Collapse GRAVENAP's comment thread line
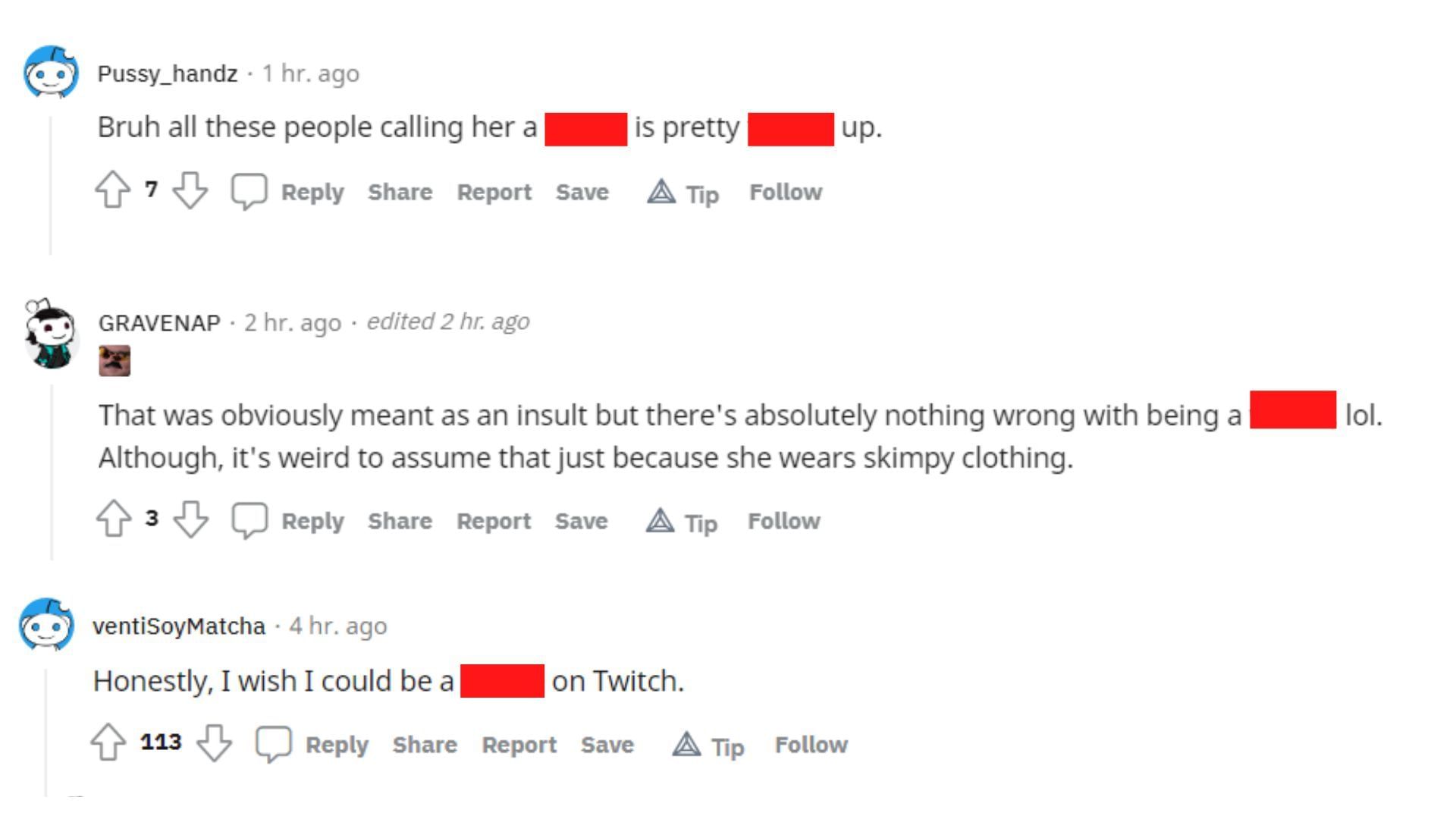Screen dimensions: 1456x819 (52, 472)
